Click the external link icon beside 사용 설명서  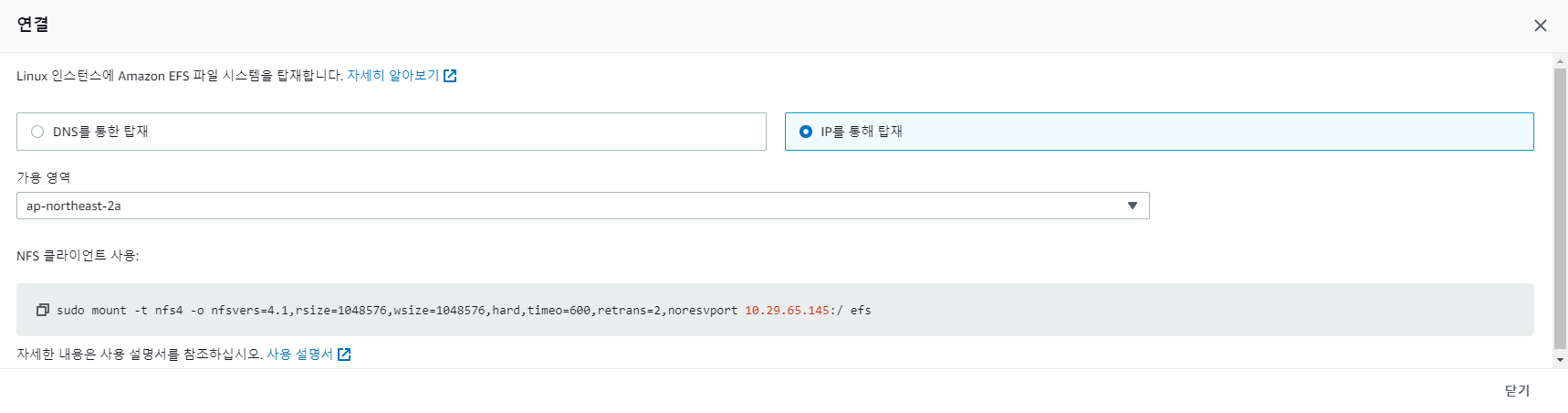pyautogui.click(x=344, y=355)
